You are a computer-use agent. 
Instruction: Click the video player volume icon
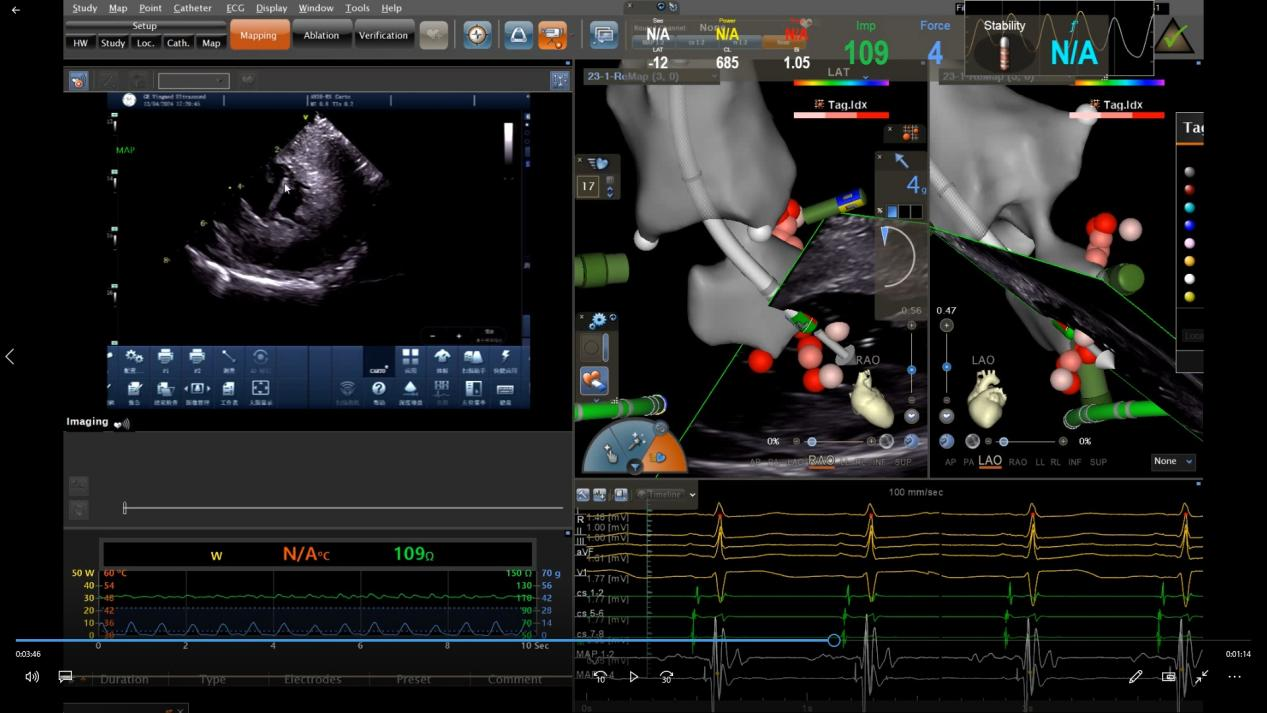[32, 677]
